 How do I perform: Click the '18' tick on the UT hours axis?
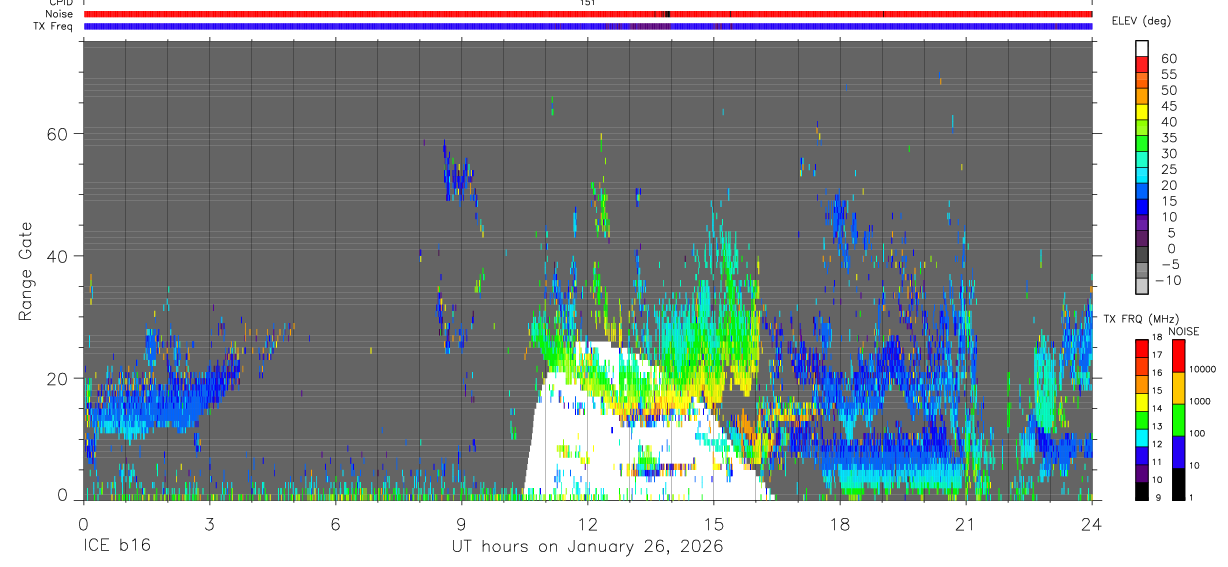click(x=840, y=523)
